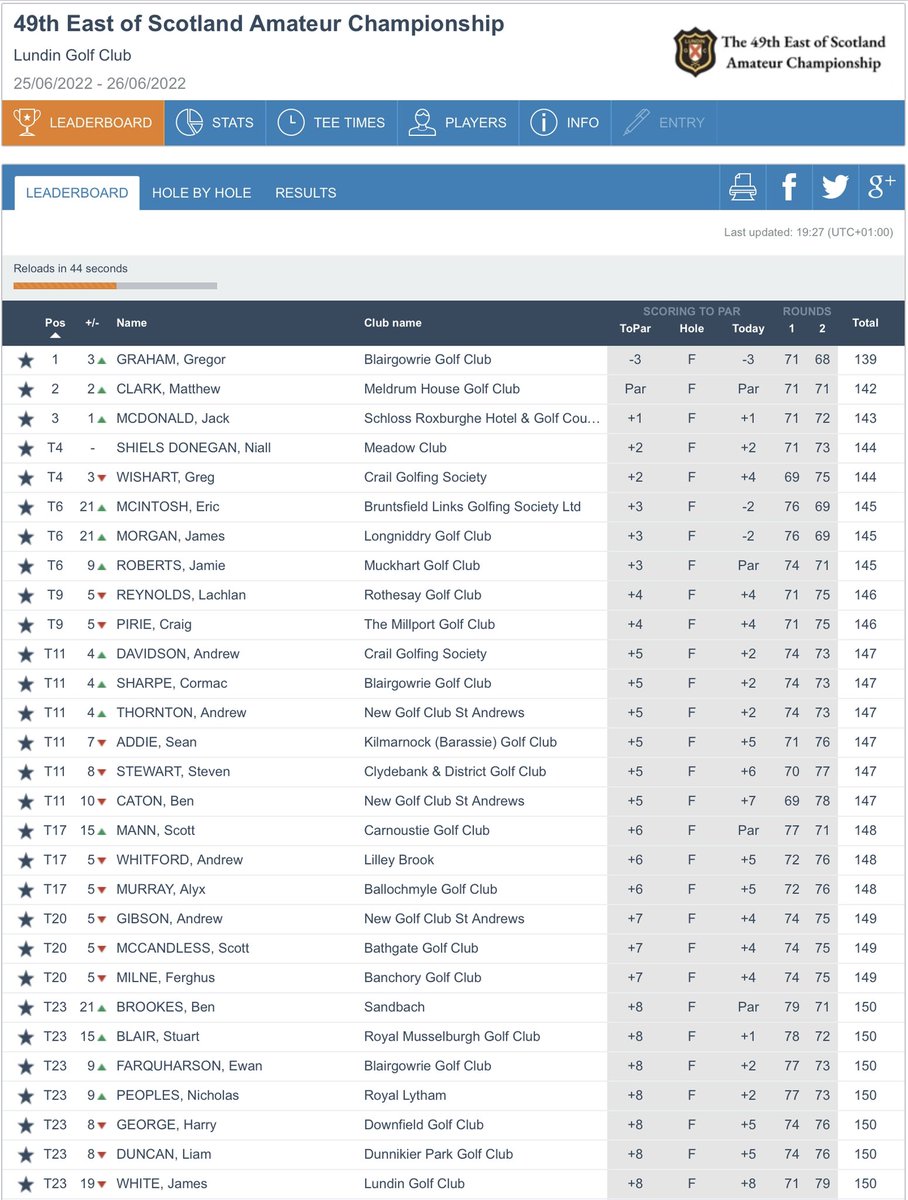The image size is (908, 1200).
Task: Favorite star for WISHART, Greg
Action: 26,478
